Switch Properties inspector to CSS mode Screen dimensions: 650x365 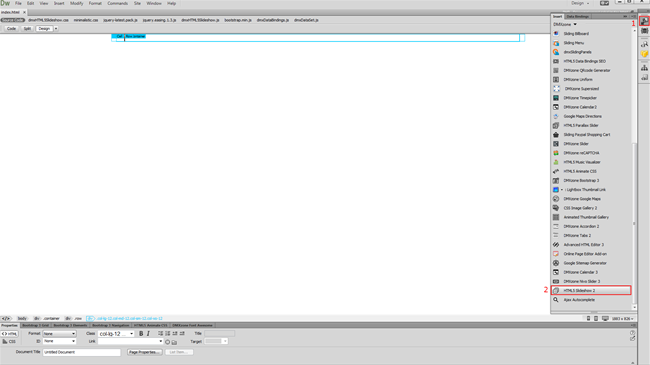click(9, 341)
